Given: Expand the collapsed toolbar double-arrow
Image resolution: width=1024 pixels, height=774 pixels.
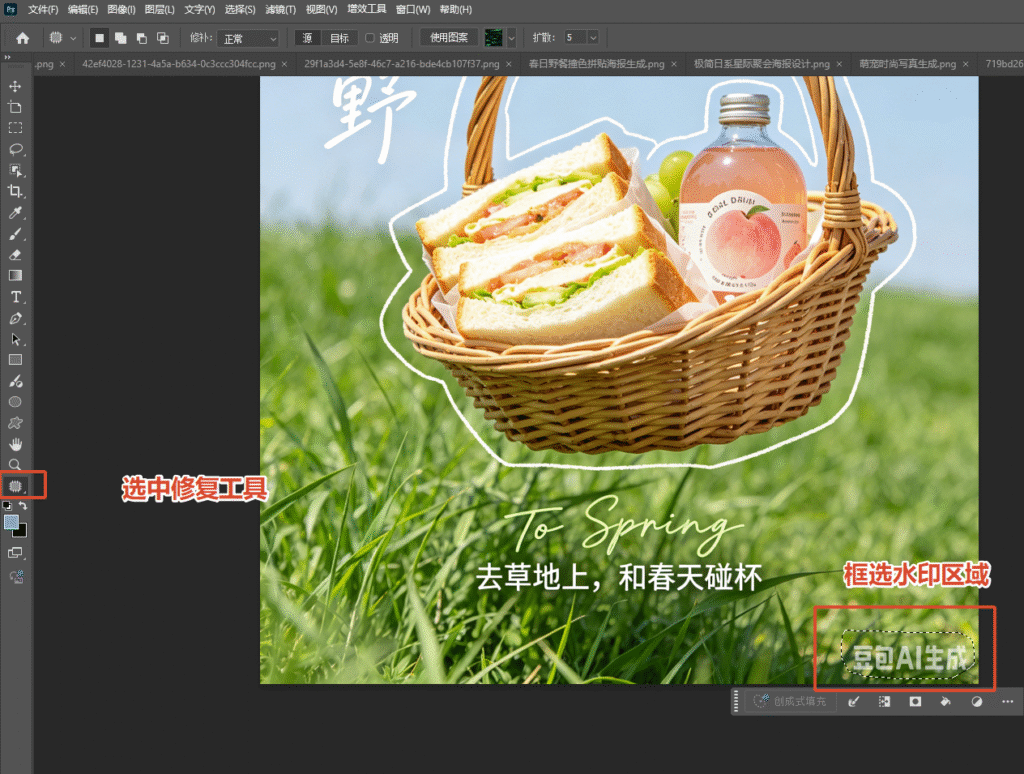Looking at the screenshot, I should click(x=8, y=57).
